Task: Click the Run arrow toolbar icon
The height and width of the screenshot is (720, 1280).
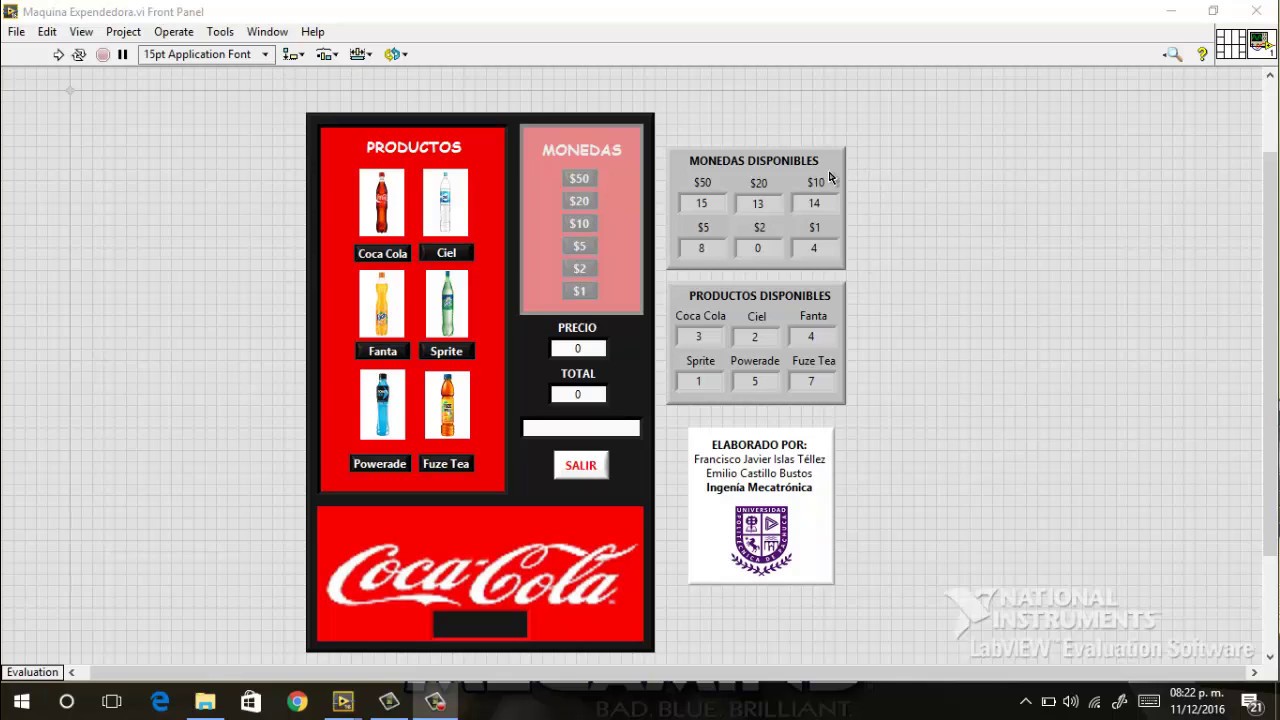Action: click(x=58, y=55)
